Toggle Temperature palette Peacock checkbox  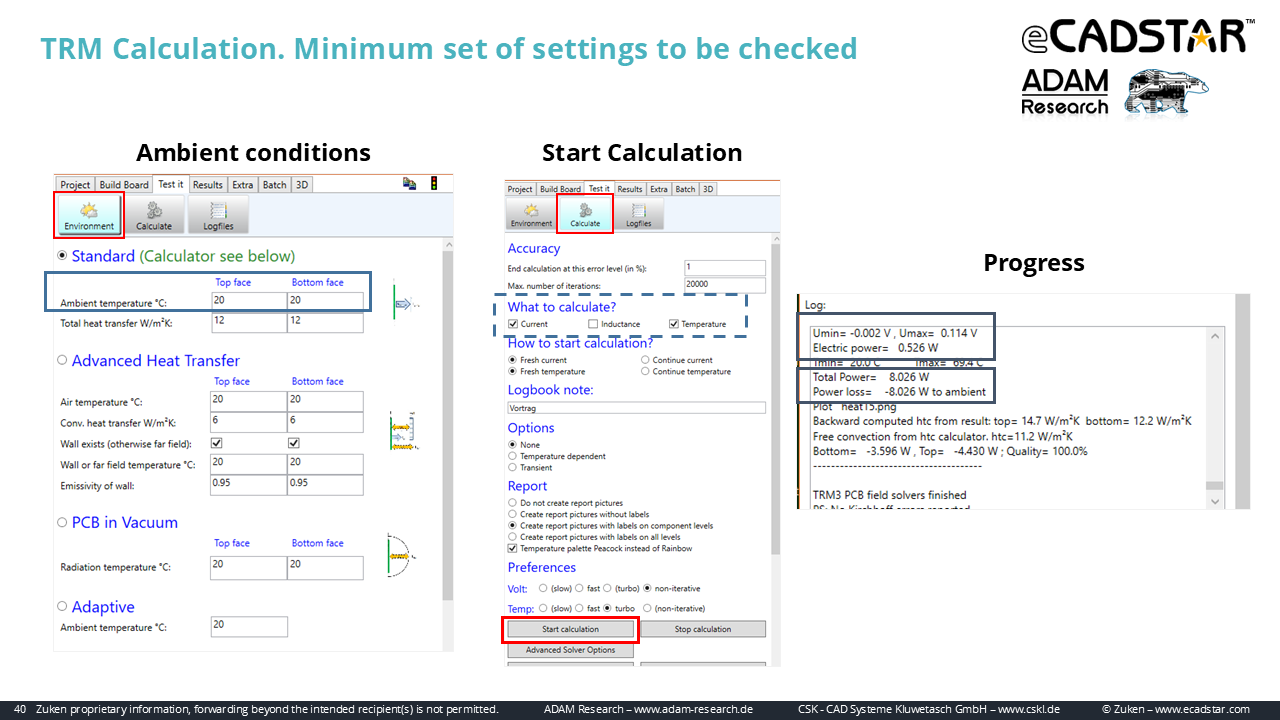click(x=513, y=548)
